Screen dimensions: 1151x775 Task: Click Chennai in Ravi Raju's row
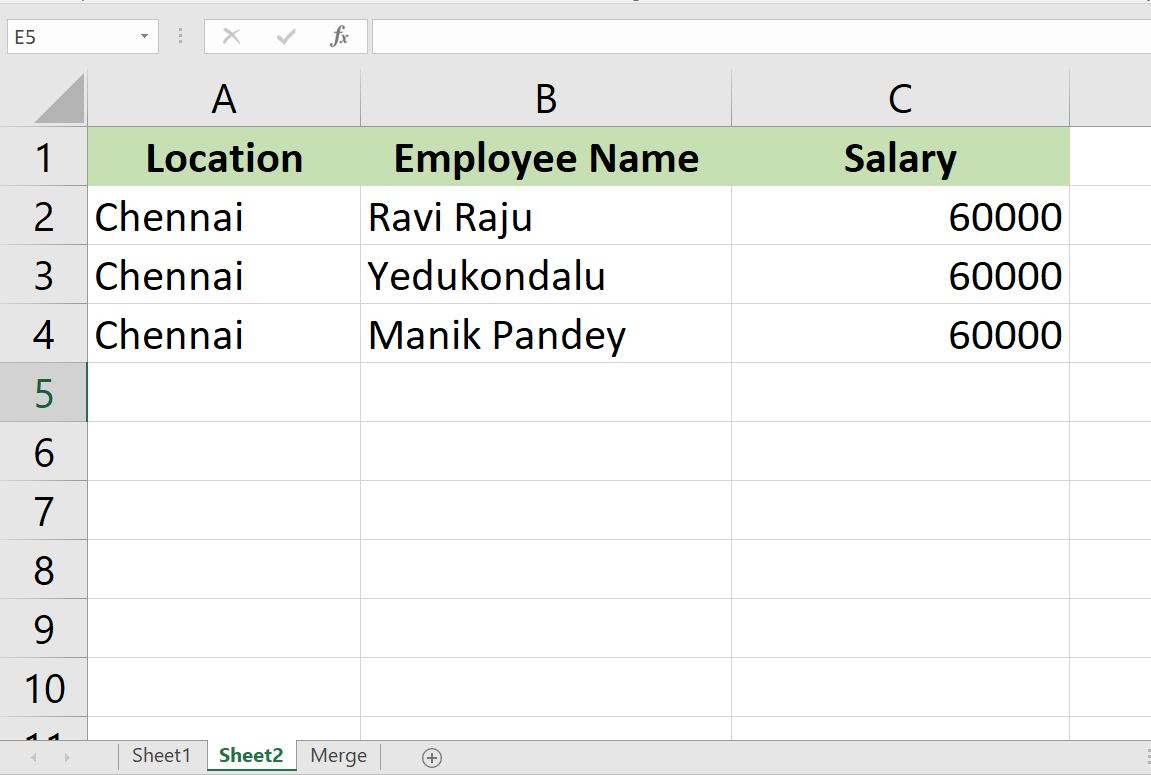tap(224, 216)
